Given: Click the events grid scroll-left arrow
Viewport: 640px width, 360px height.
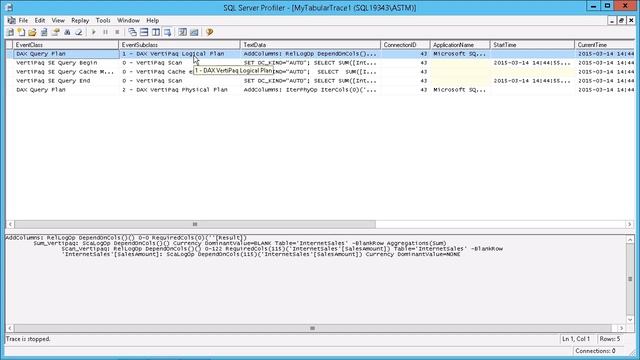Looking at the screenshot, I should pos(10,224).
